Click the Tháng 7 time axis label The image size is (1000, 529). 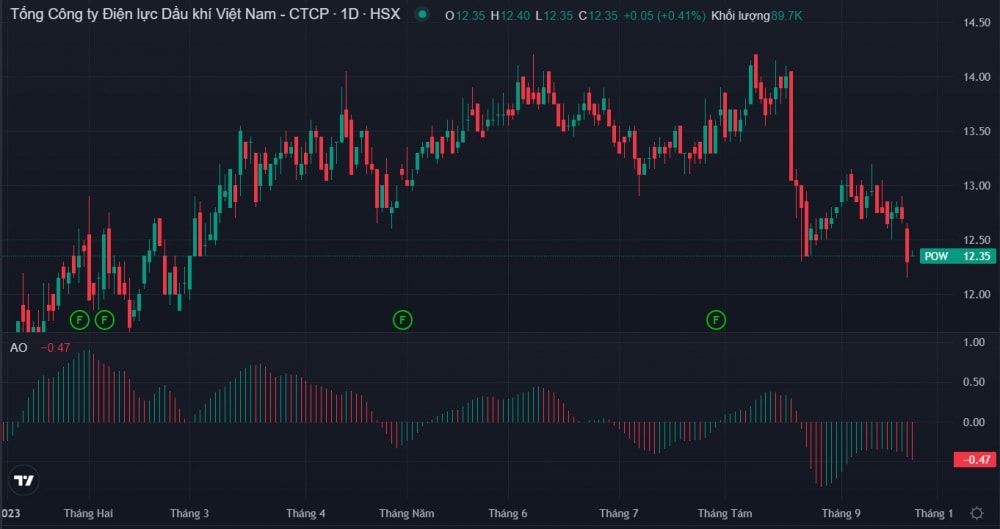click(619, 513)
